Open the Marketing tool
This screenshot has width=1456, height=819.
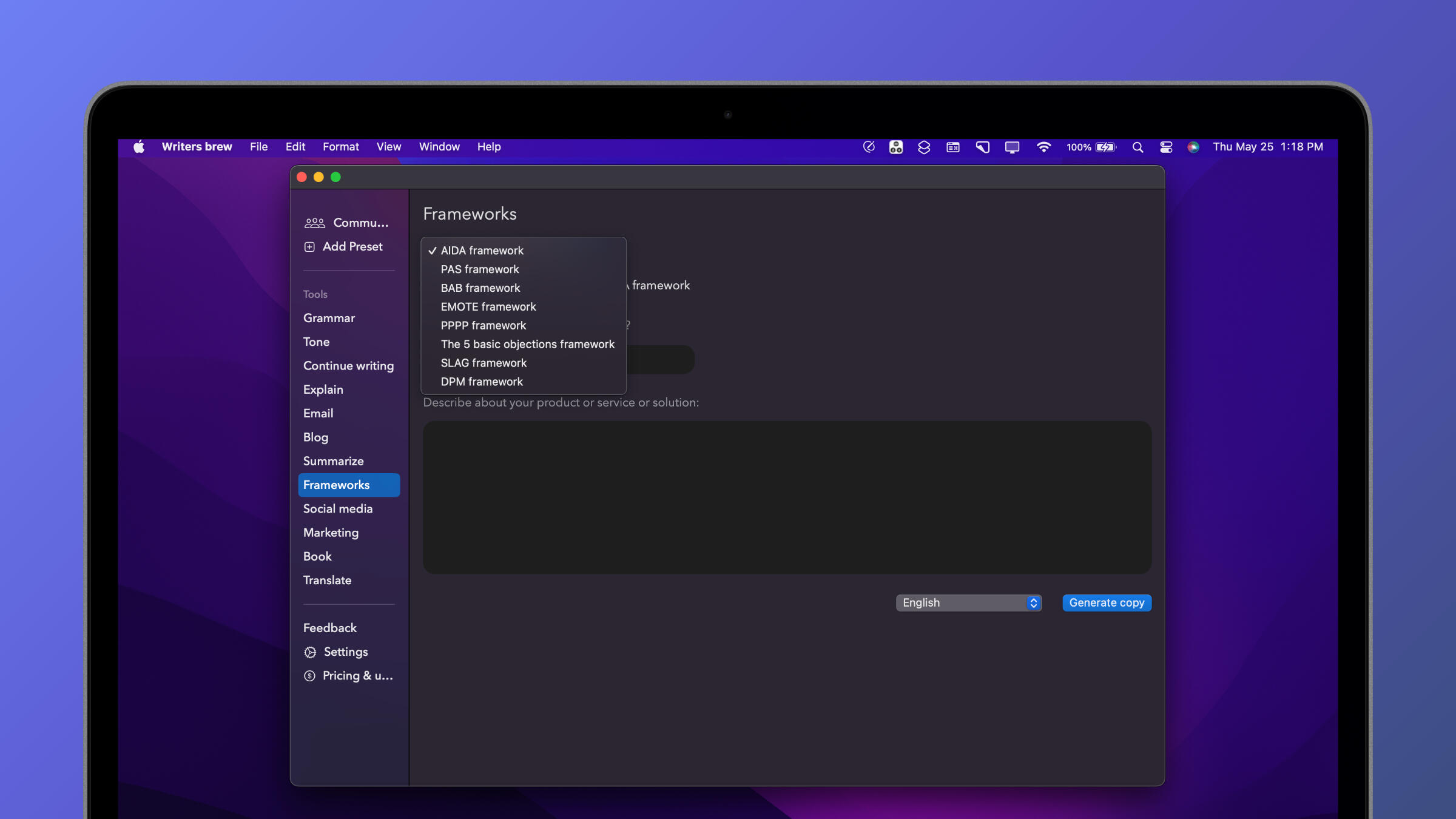click(x=349, y=533)
